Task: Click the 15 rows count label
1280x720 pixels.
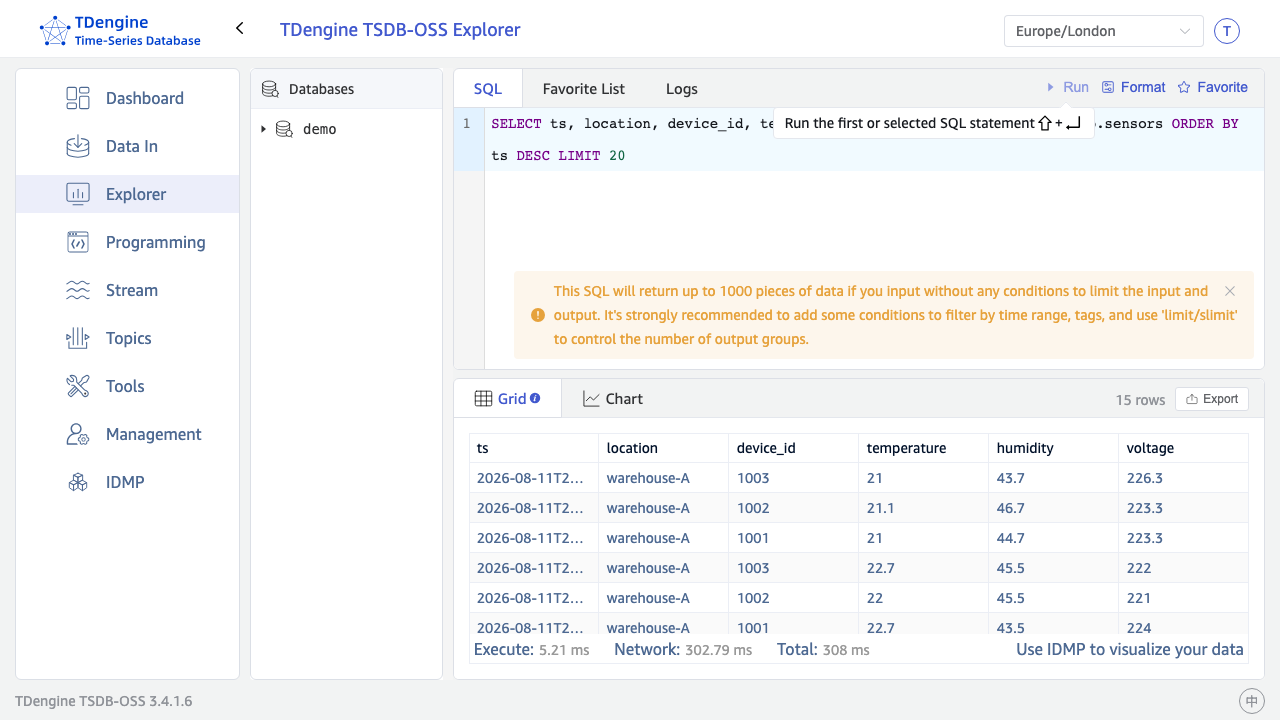Action: click(x=1140, y=400)
